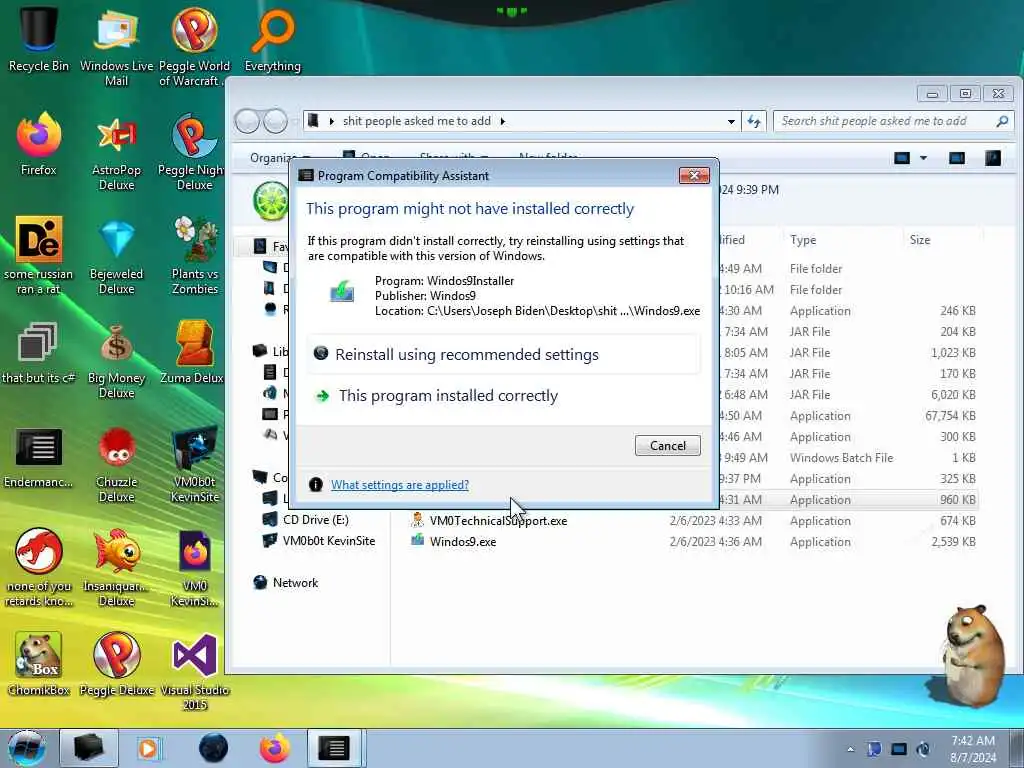Screen dimensions: 1024x768
Task: Open Insaniquarium Deluxe desktop icon
Action: click(x=116, y=568)
